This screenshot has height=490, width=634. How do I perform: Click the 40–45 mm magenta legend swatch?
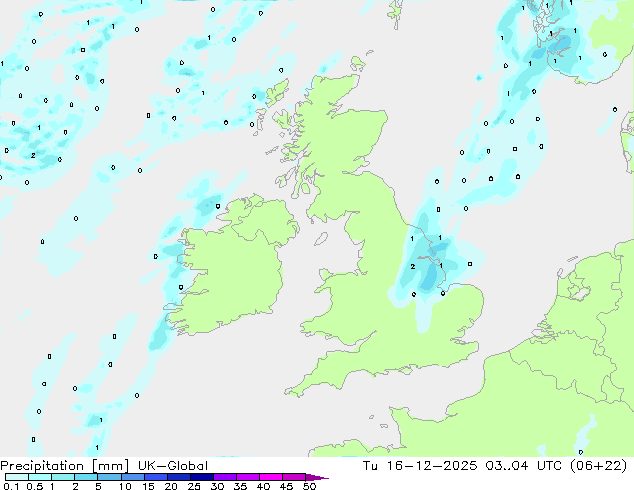[271, 477]
